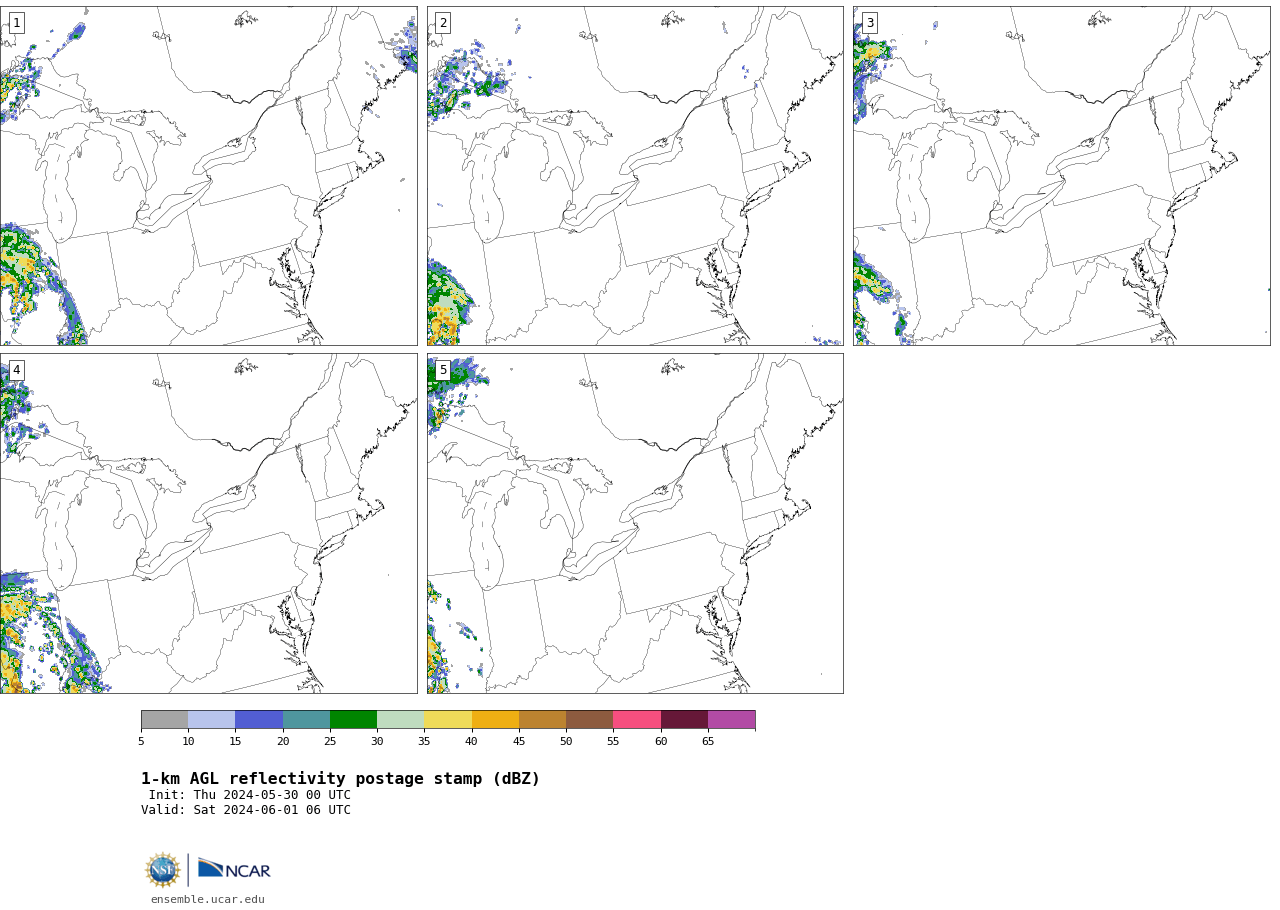Click the pale green 30-35 dBZ swatch

tap(400, 720)
